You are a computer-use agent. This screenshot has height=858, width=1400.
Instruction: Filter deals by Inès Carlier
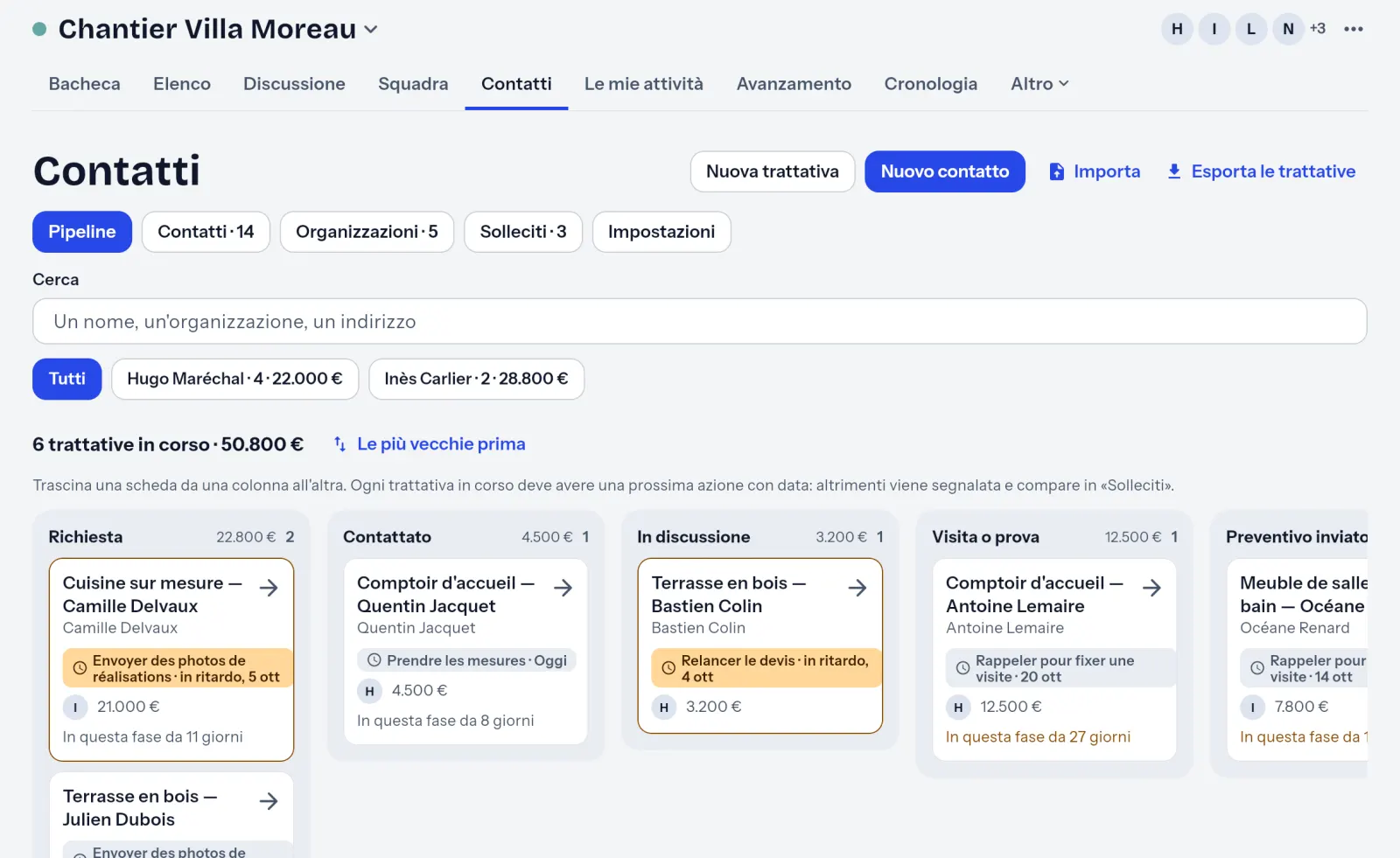click(476, 379)
